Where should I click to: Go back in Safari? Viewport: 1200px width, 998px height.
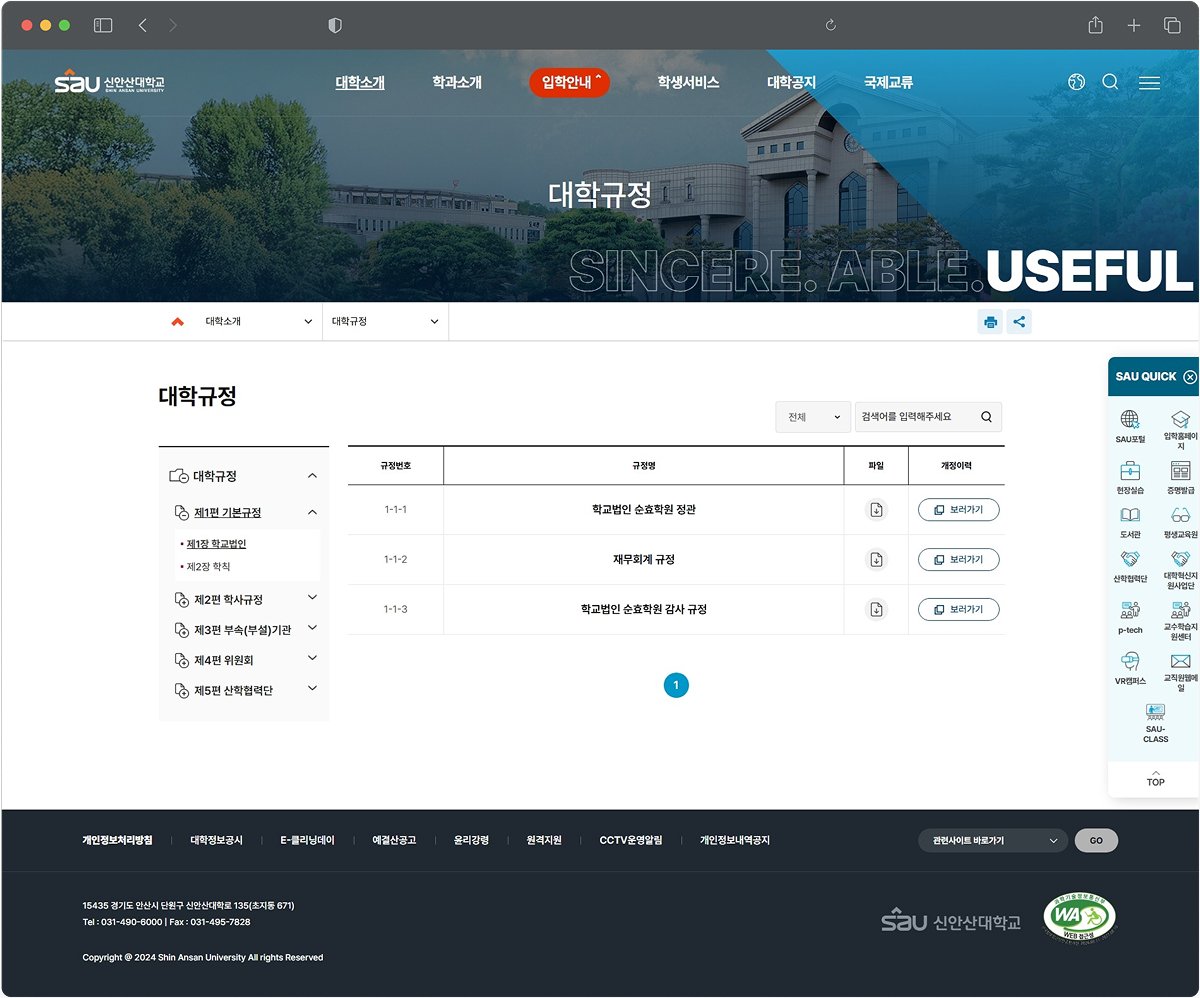[142, 26]
